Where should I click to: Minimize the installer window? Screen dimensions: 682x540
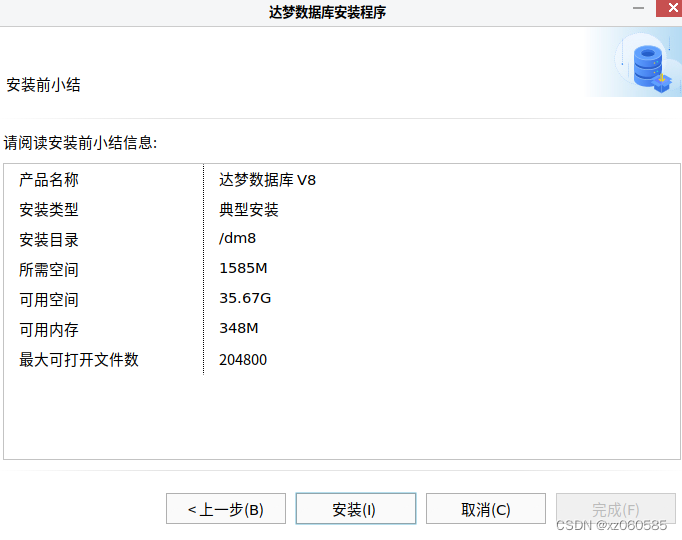pyautogui.click(x=638, y=8)
